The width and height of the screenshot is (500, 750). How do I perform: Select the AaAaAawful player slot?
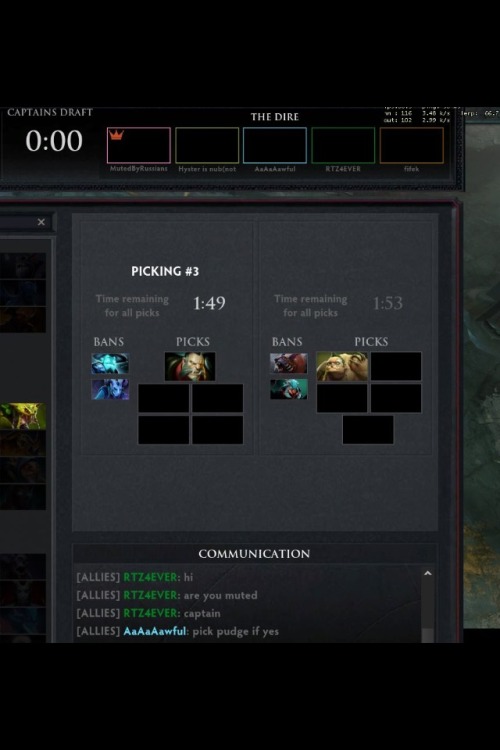pos(275,145)
